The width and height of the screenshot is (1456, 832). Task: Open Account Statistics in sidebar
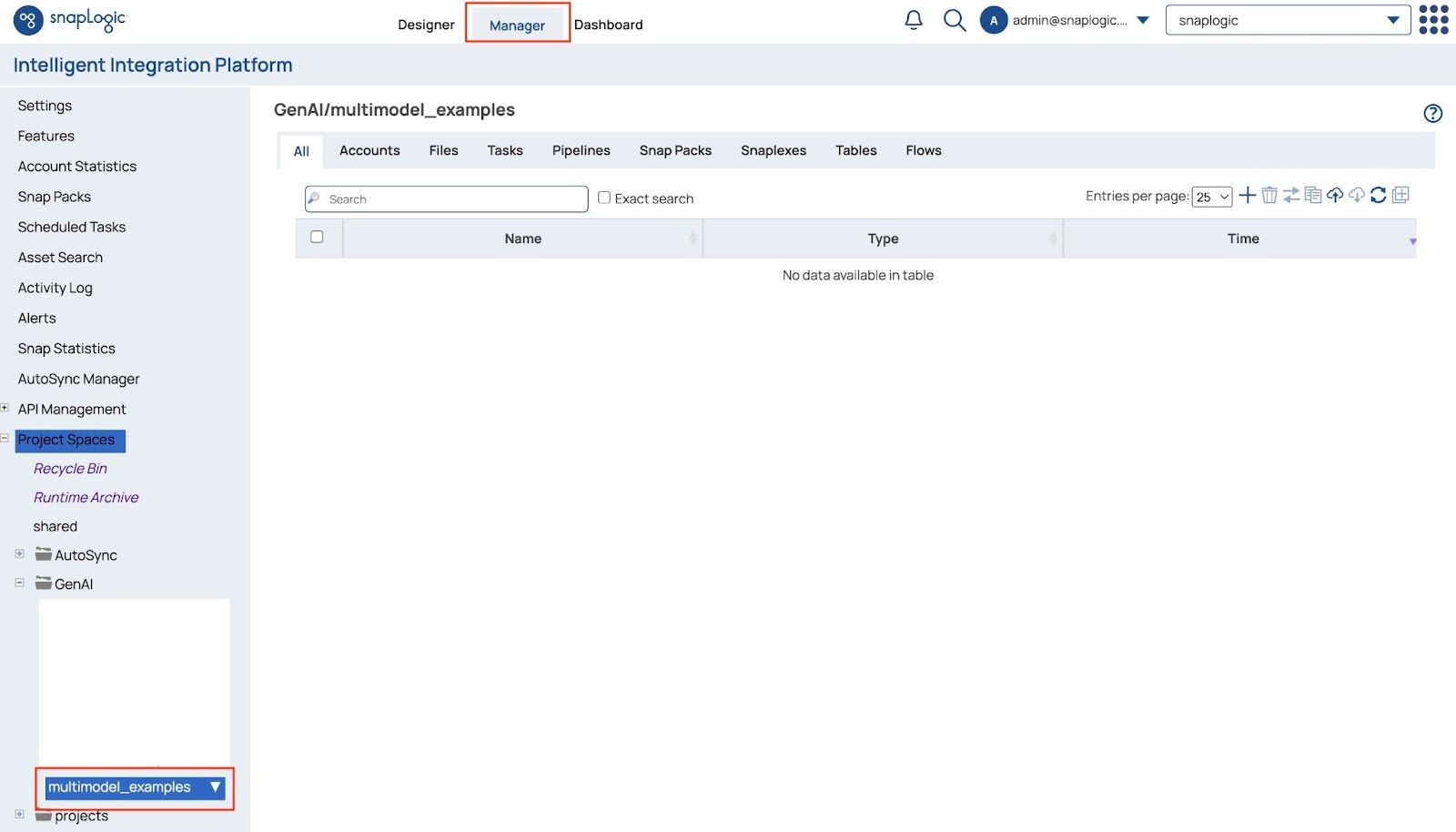tap(77, 167)
